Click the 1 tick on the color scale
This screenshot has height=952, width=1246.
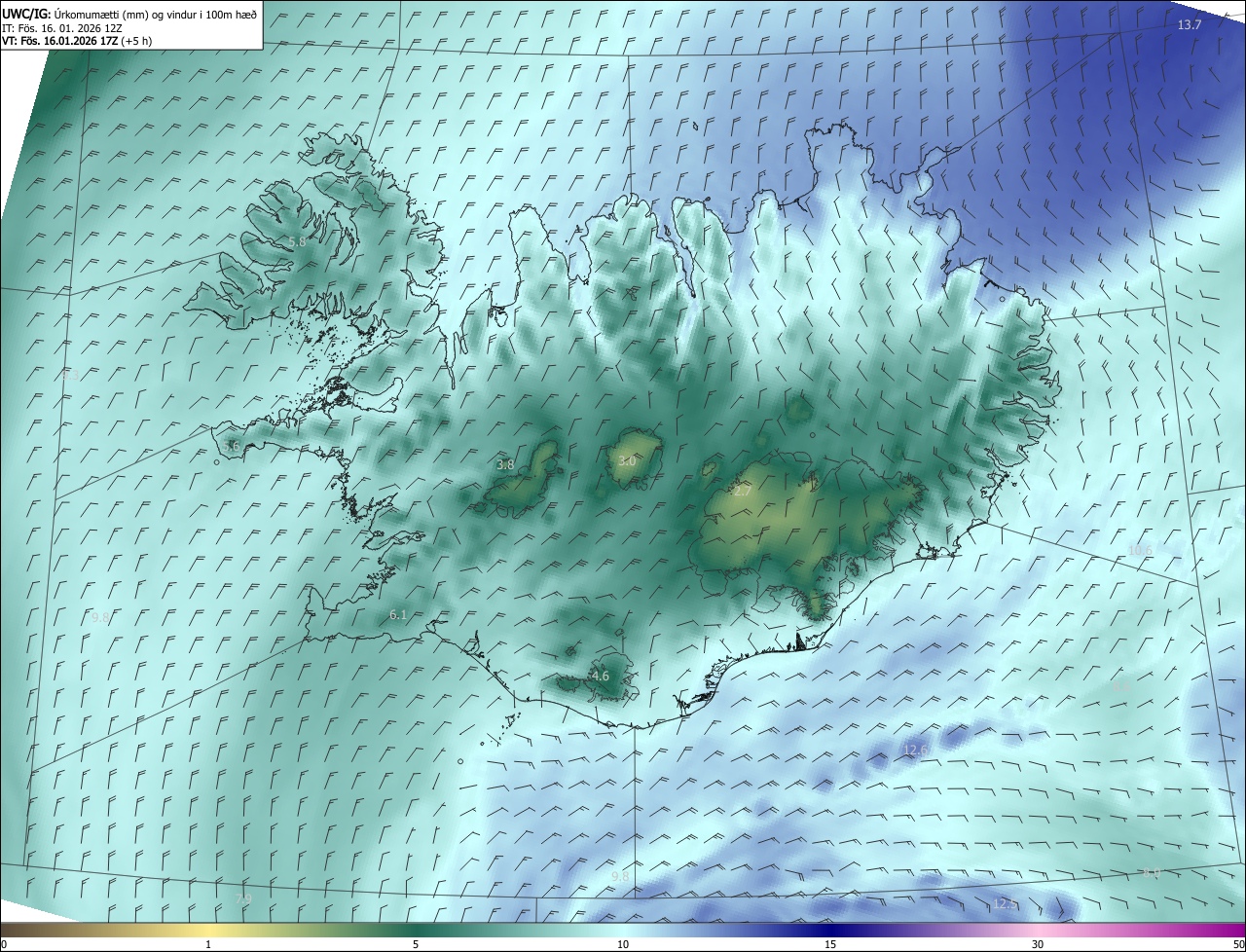[x=209, y=944]
